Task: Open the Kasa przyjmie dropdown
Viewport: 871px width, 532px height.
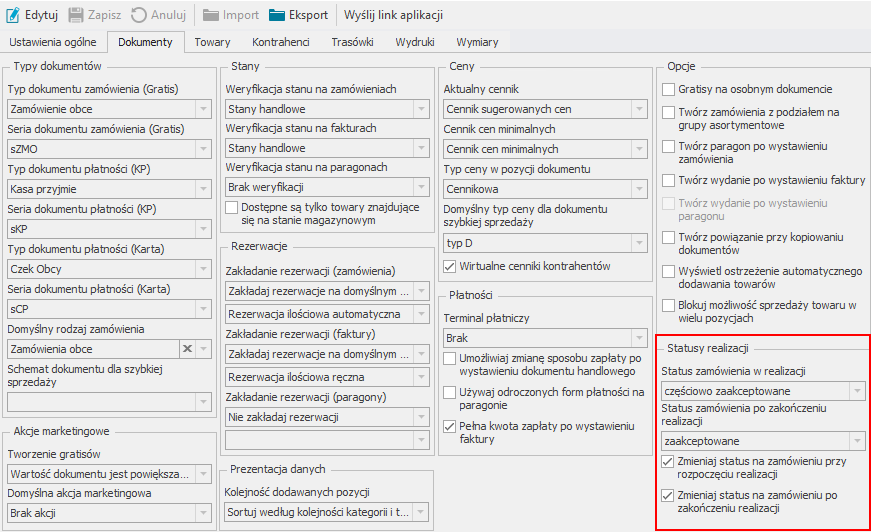Action: (x=203, y=189)
